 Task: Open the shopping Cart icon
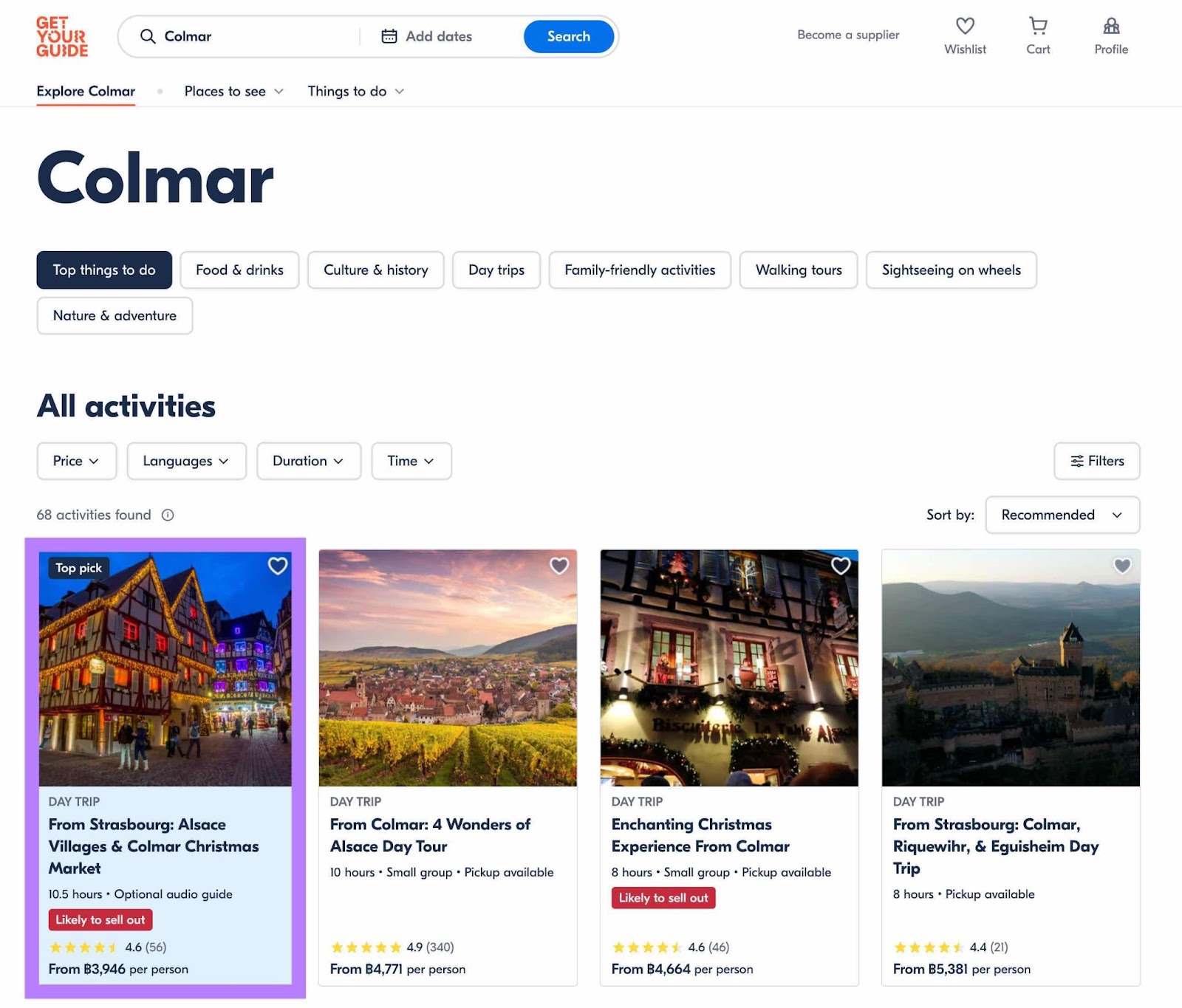tap(1038, 26)
